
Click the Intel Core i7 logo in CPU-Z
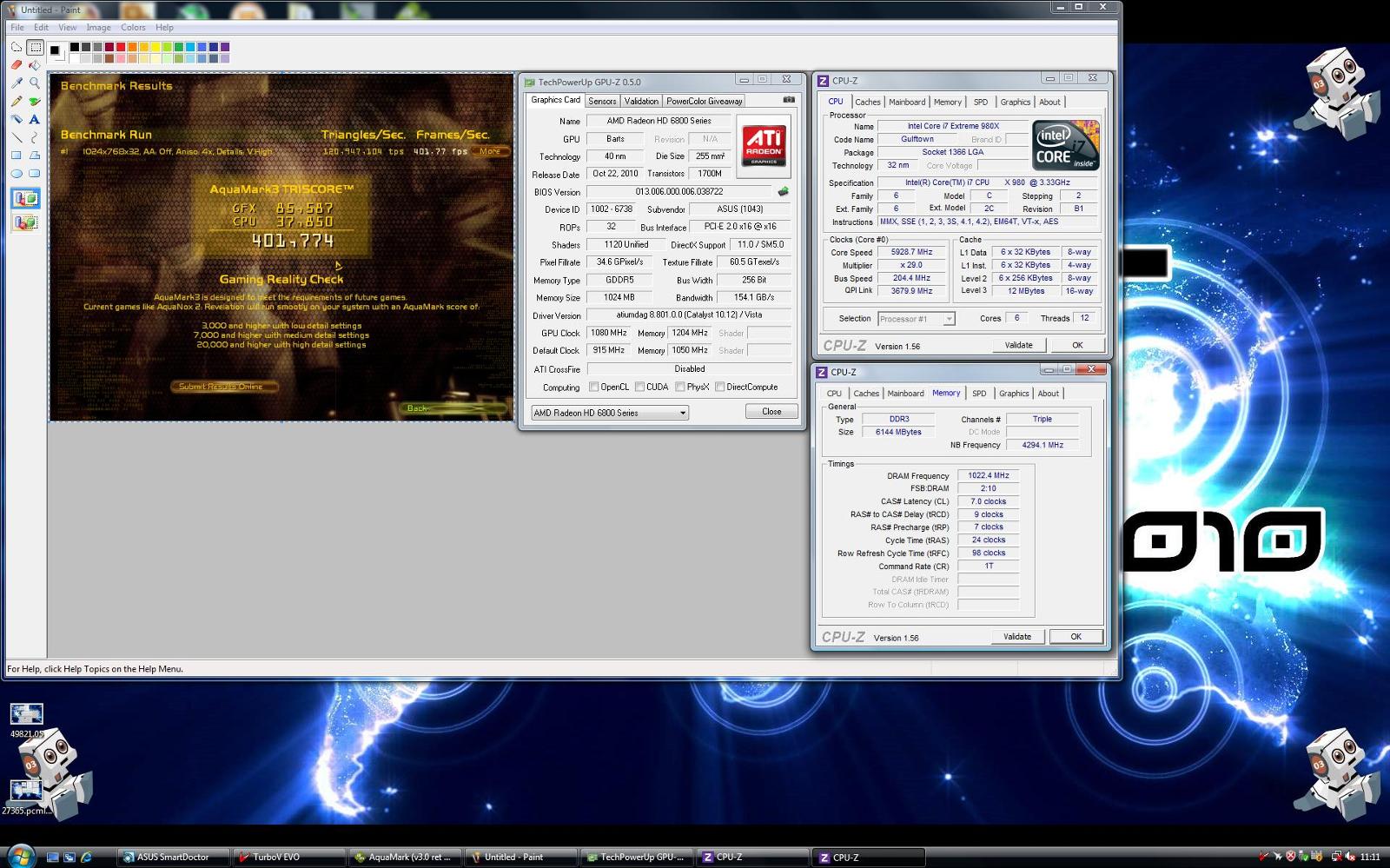(x=1066, y=146)
